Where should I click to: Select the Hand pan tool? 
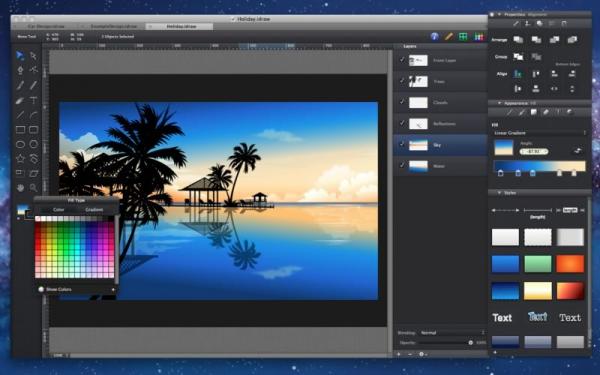coord(20,188)
